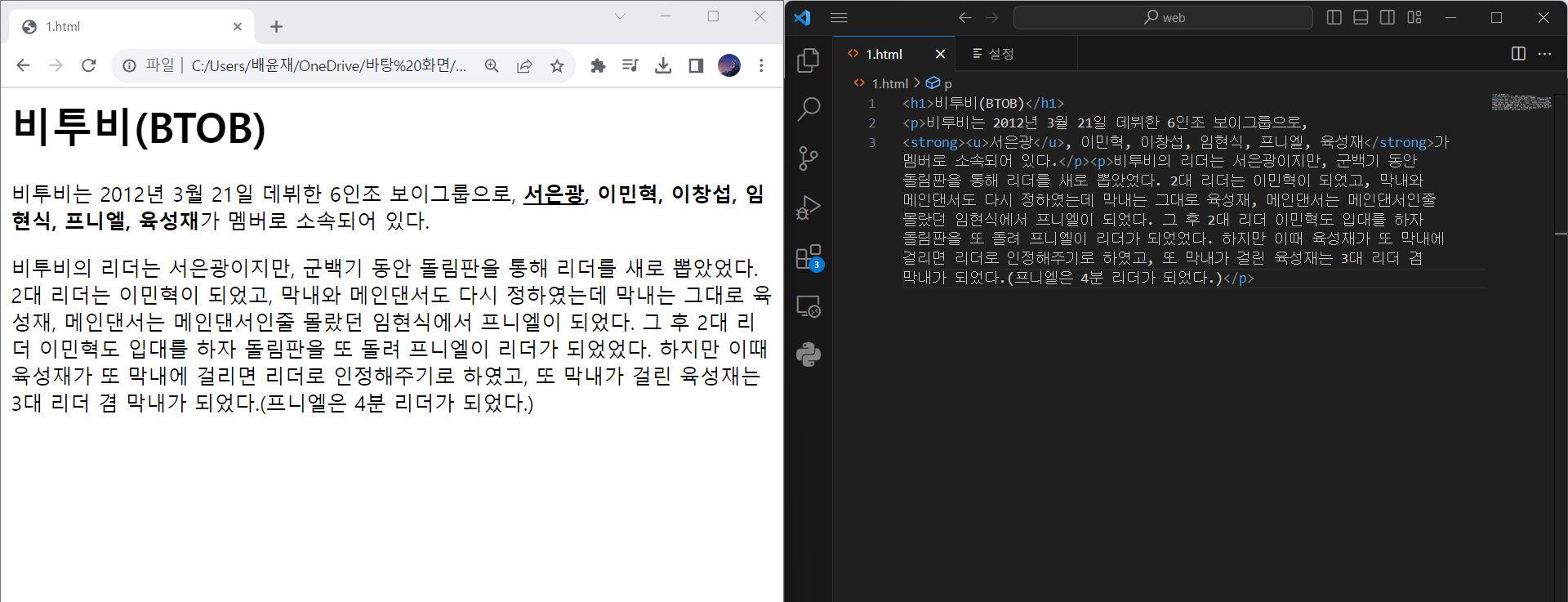Image resolution: width=1568 pixels, height=602 pixels.
Task: View site information icon in address bar
Action: (129, 65)
